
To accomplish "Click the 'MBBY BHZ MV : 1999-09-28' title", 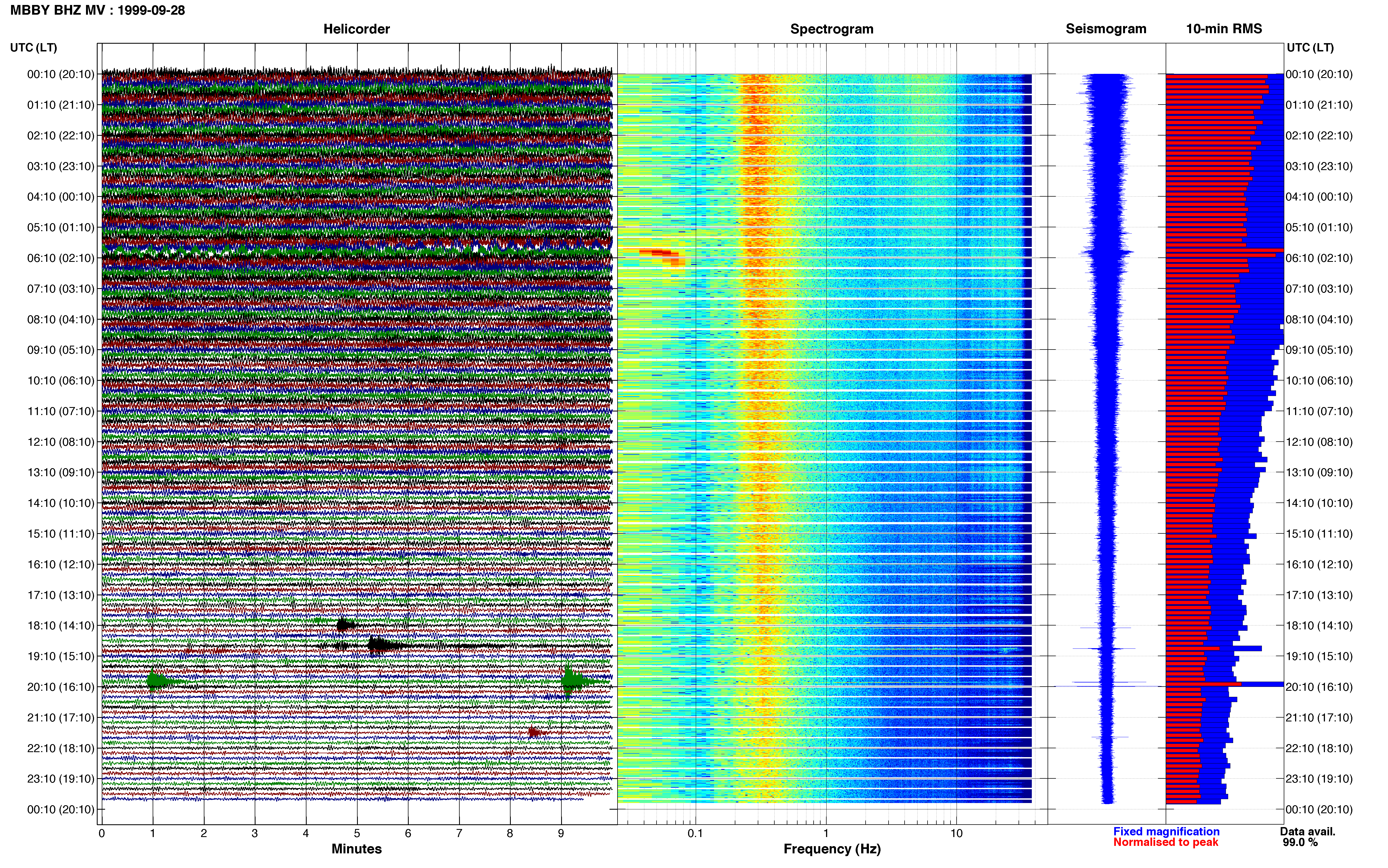I will [98, 10].
